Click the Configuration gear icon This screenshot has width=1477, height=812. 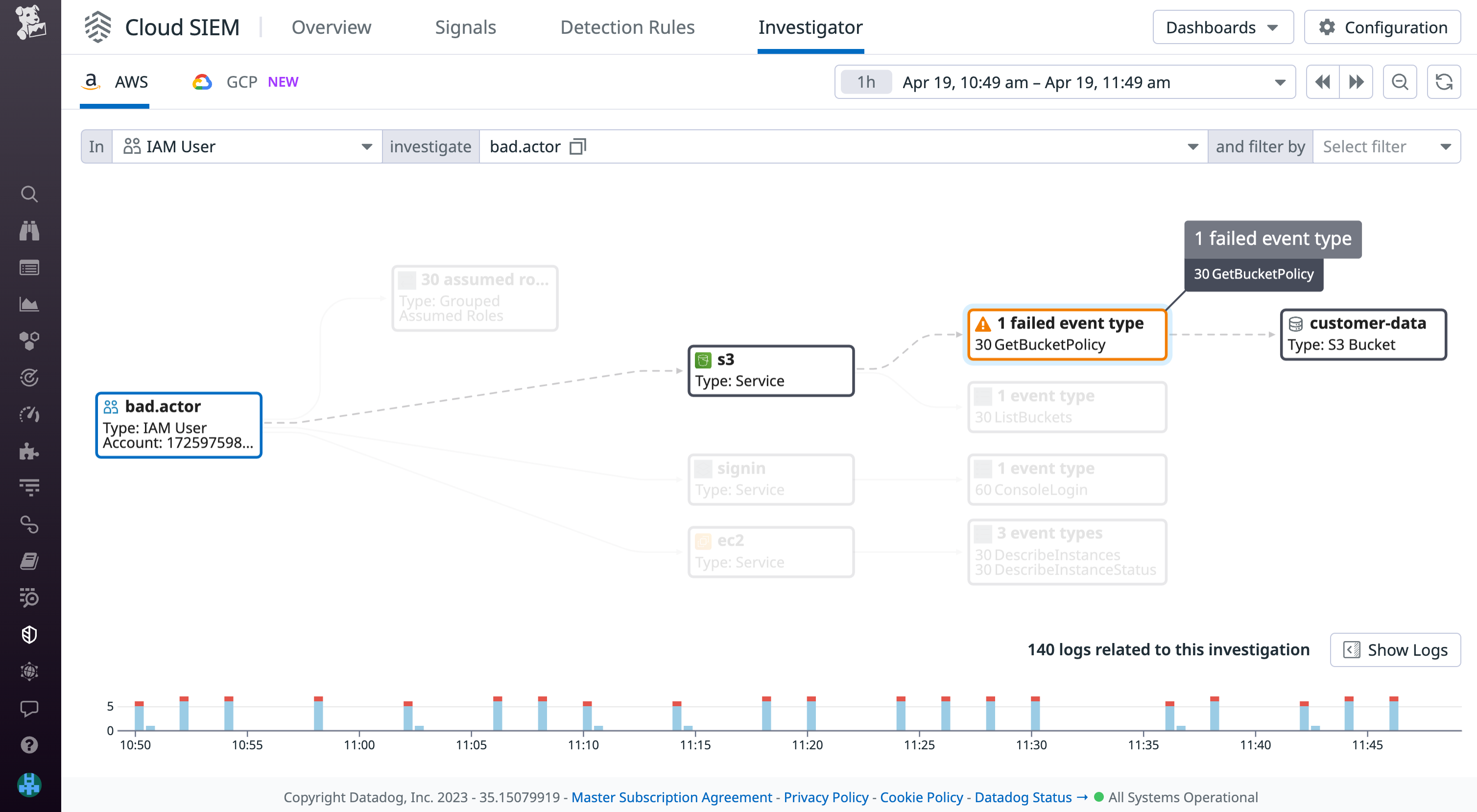tap(1326, 27)
